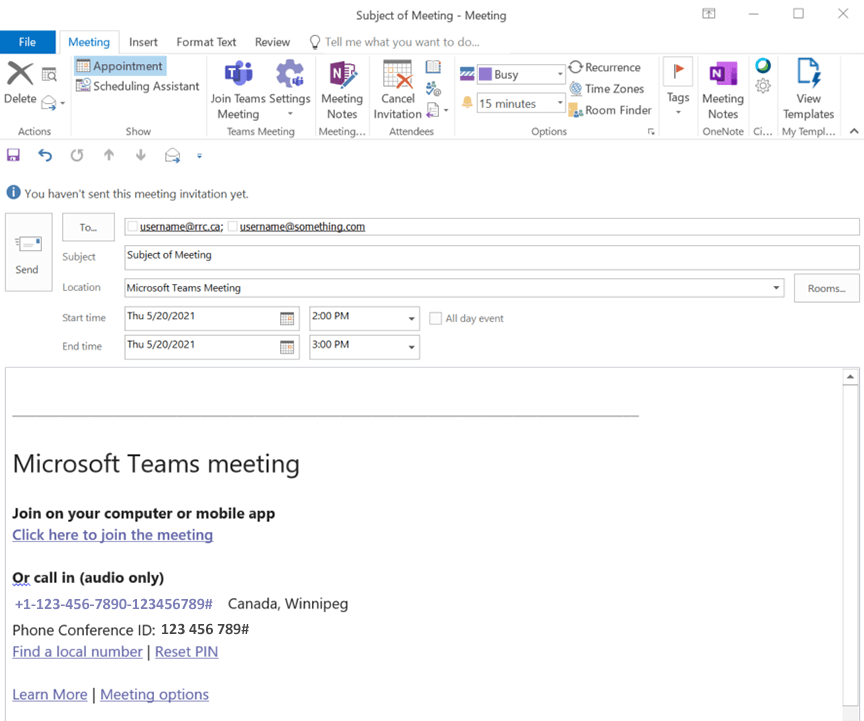Click the Delete icon in the Actions group

(x=20, y=76)
